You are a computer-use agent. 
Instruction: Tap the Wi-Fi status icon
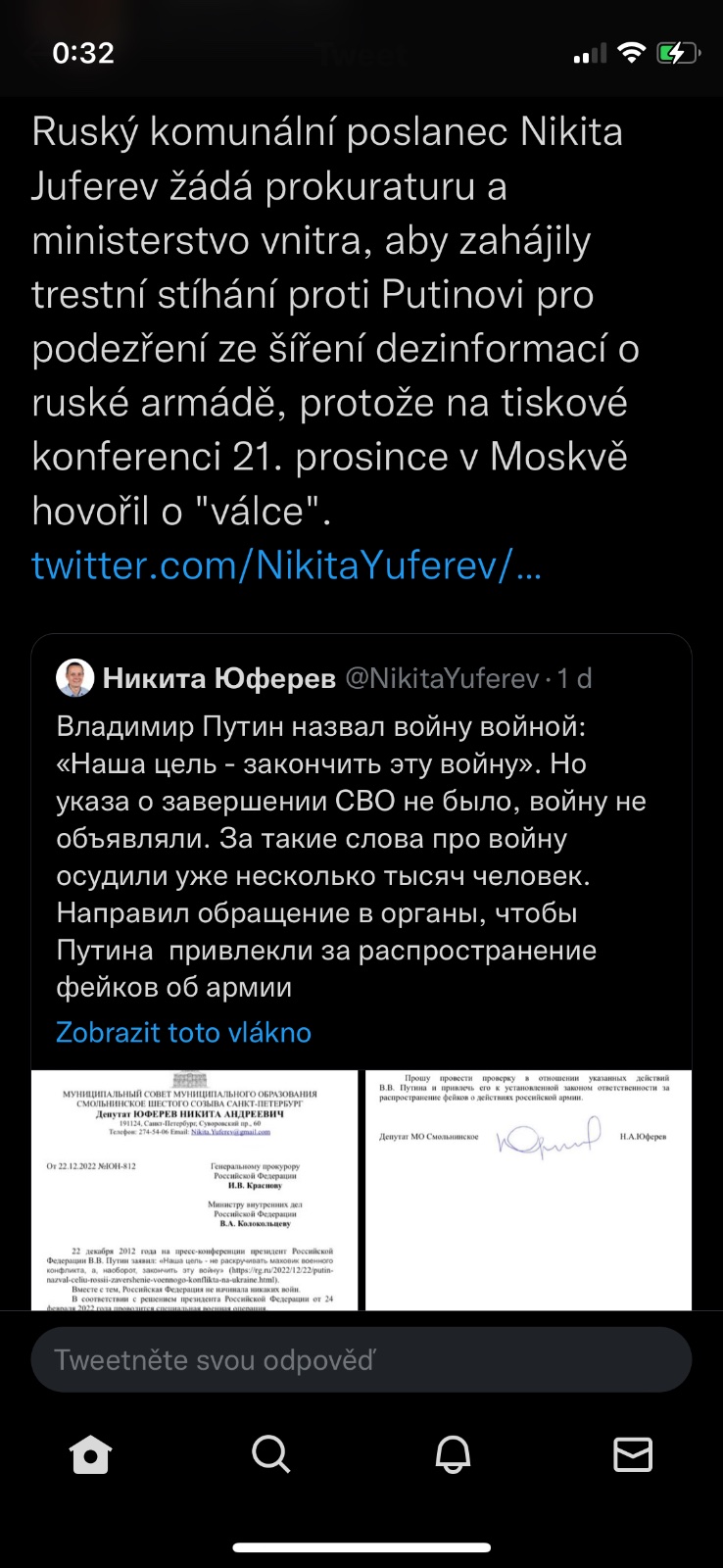(632, 53)
